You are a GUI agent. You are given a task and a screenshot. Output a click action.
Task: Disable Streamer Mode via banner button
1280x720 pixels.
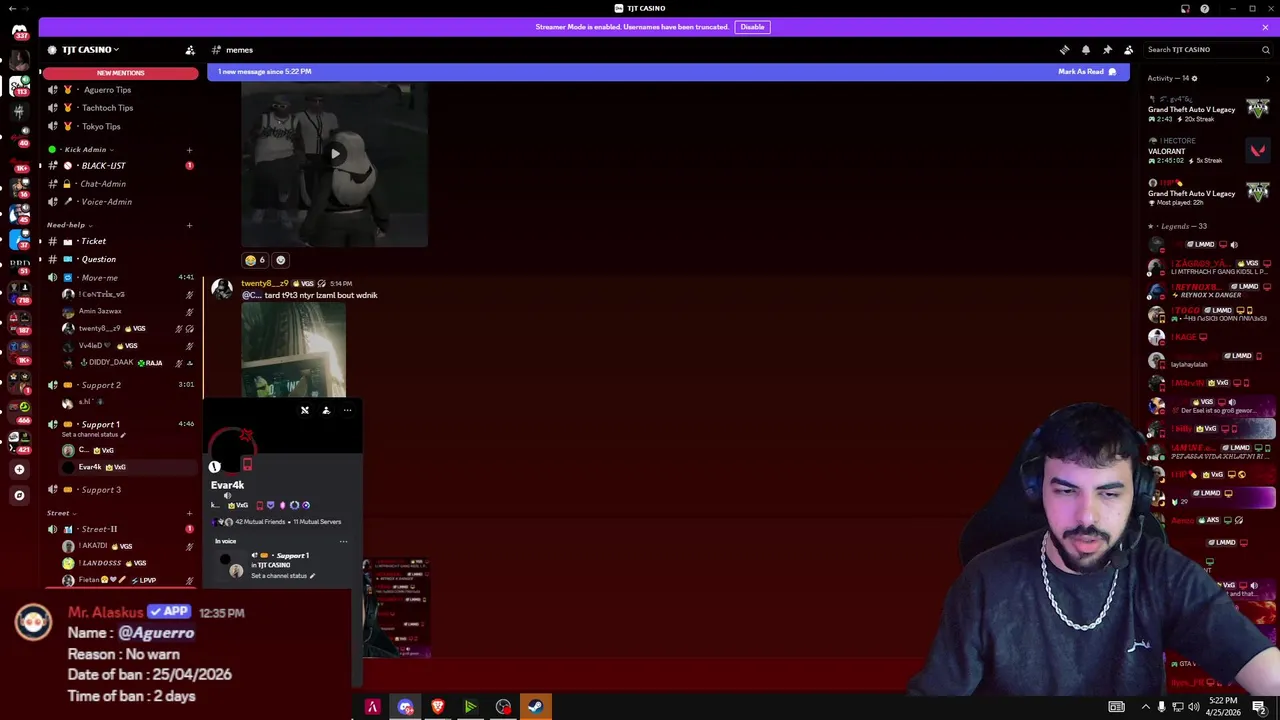752,27
